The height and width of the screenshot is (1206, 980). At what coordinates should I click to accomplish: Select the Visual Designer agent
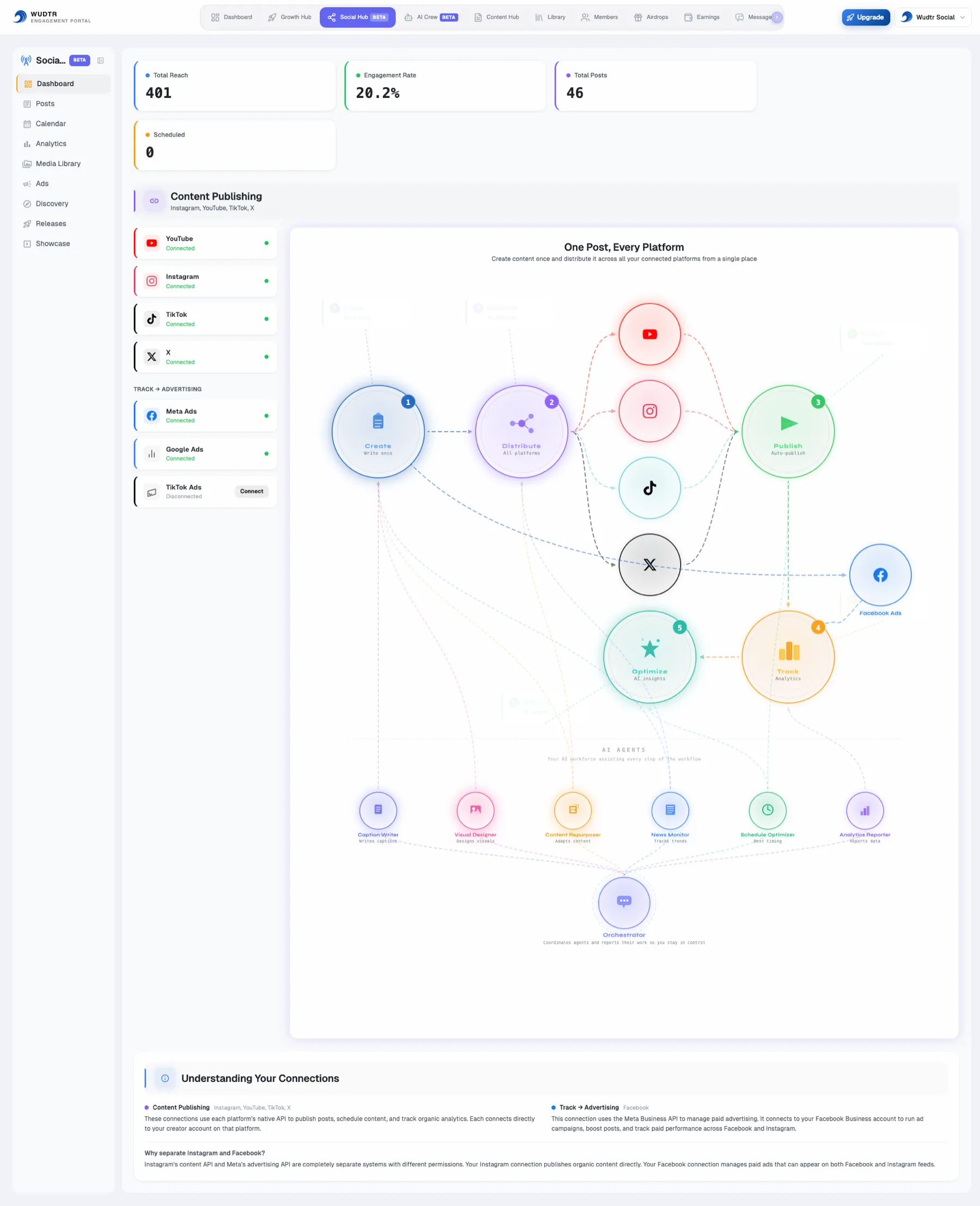click(475, 810)
